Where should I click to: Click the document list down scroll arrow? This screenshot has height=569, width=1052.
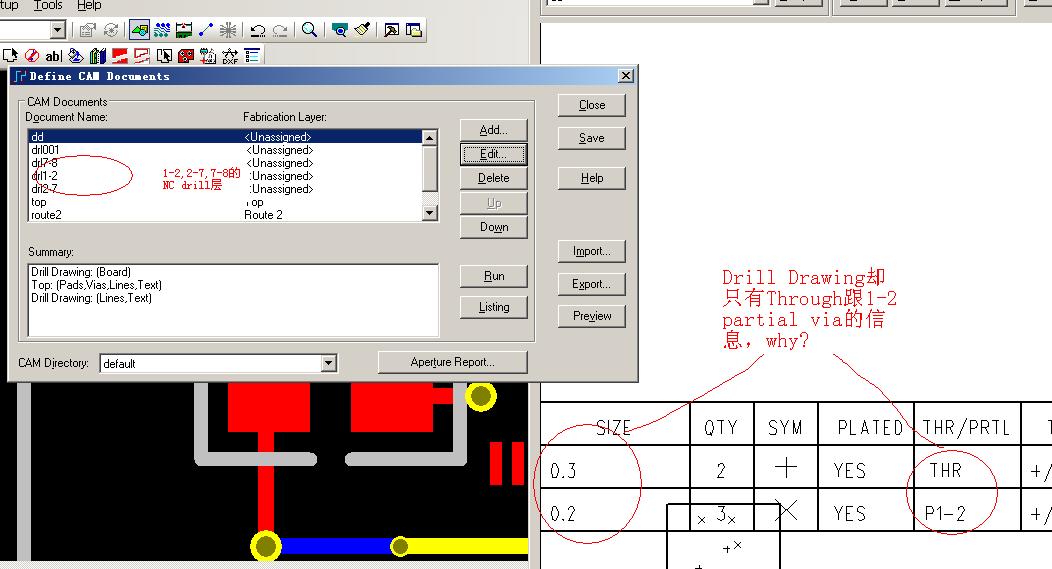pyautogui.click(x=429, y=213)
